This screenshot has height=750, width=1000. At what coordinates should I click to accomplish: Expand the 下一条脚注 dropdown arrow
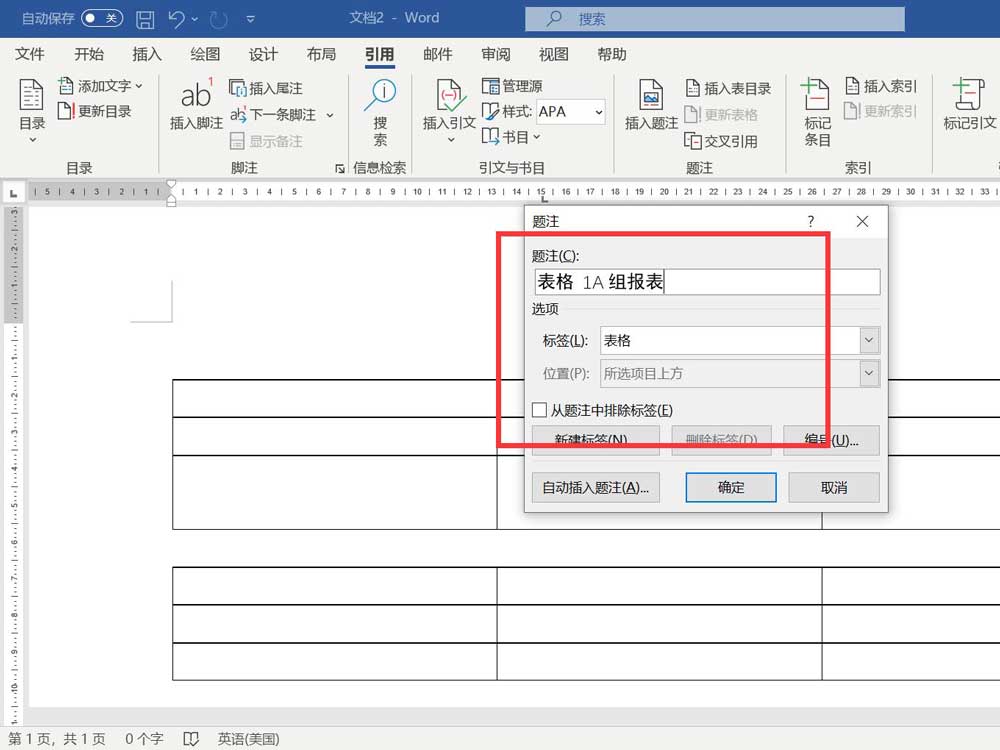(x=330, y=115)
